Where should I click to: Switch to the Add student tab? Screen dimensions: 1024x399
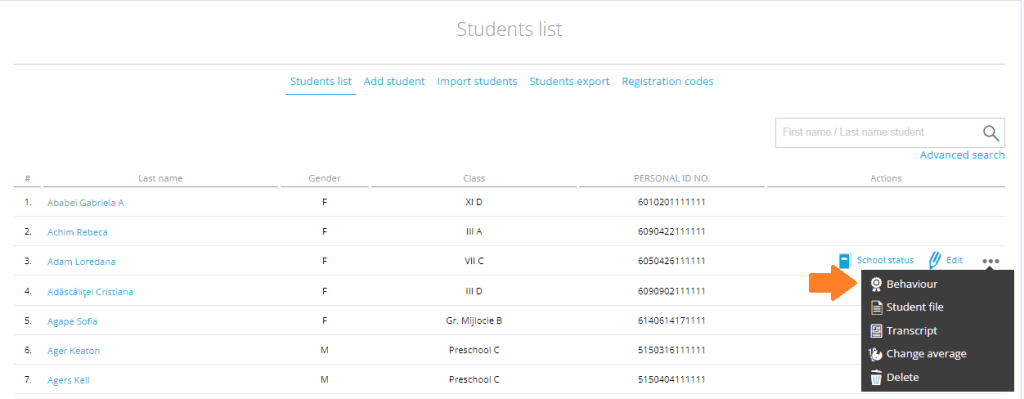pyautogui.click(x=394, y=82)
